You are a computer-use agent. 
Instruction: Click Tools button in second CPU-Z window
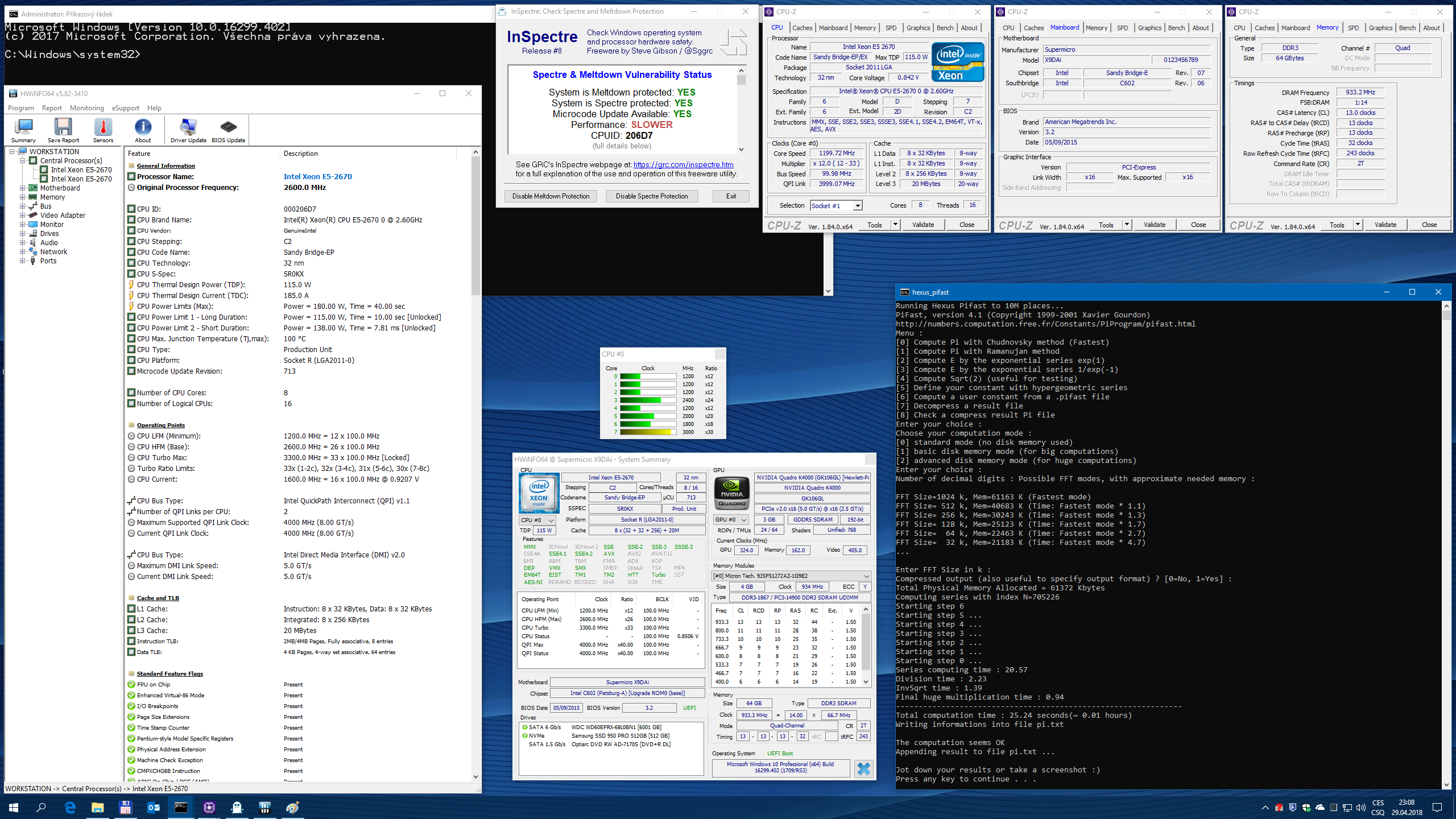(1106, 225)
